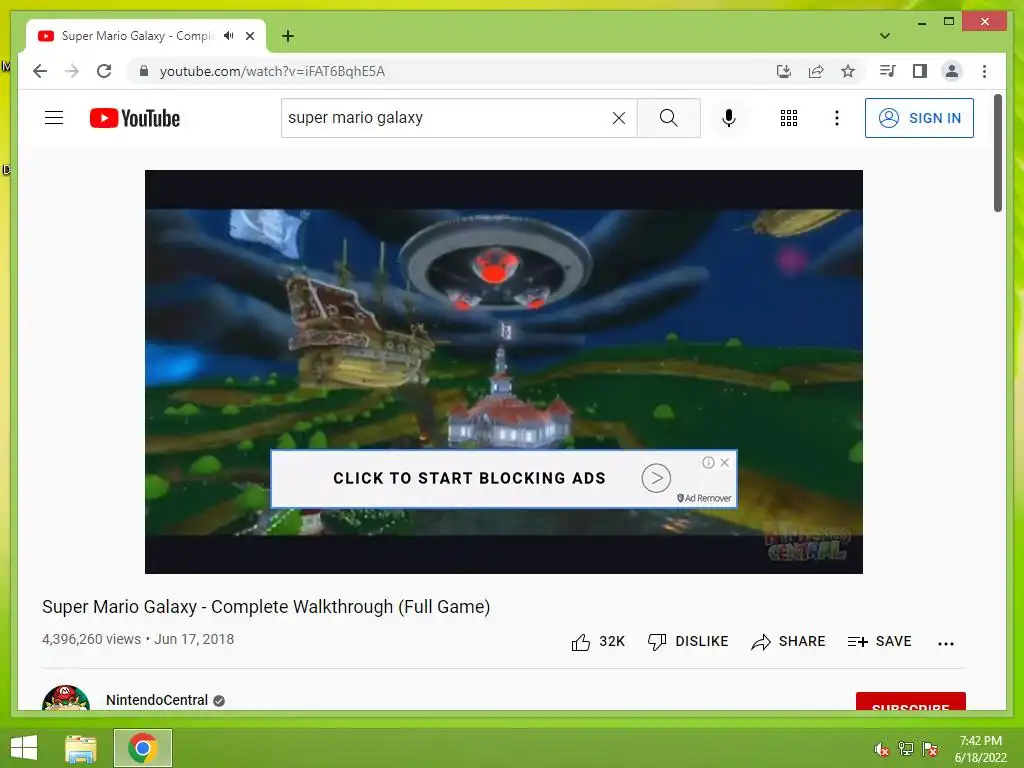Image resolution: width=1024 pixels, height=768 pixels.
Task: Click SHARE under the video
Action: tap(788, 642)
